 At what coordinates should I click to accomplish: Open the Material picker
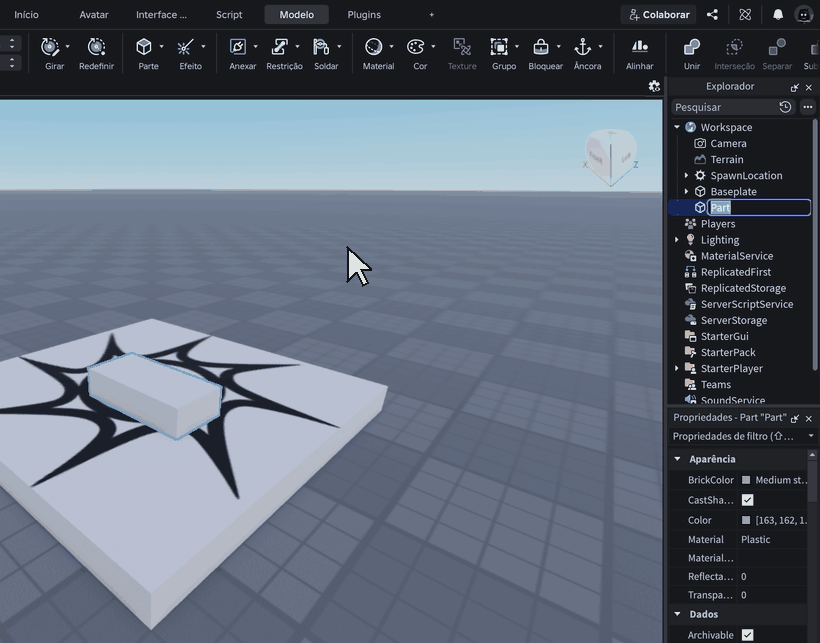pyautogui.click(x=373, y=53)
